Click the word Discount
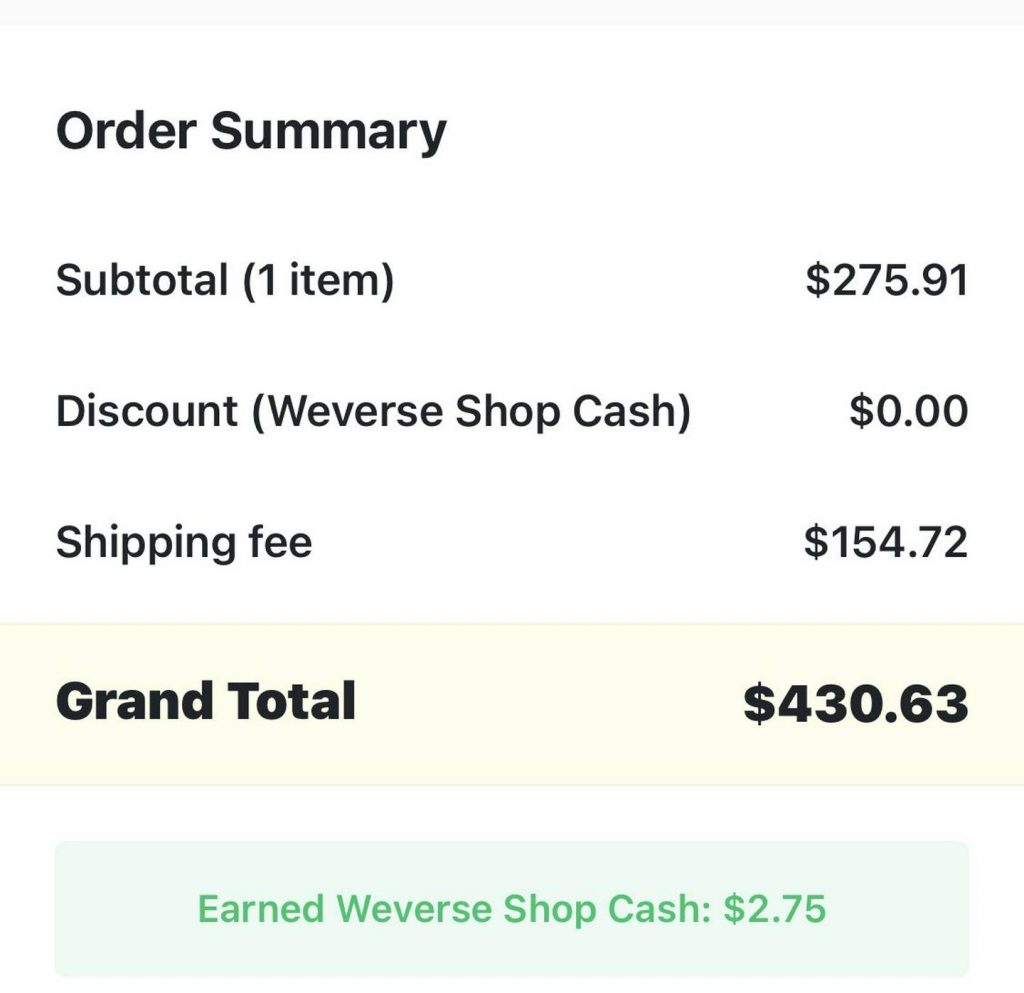 coord(147,411)
